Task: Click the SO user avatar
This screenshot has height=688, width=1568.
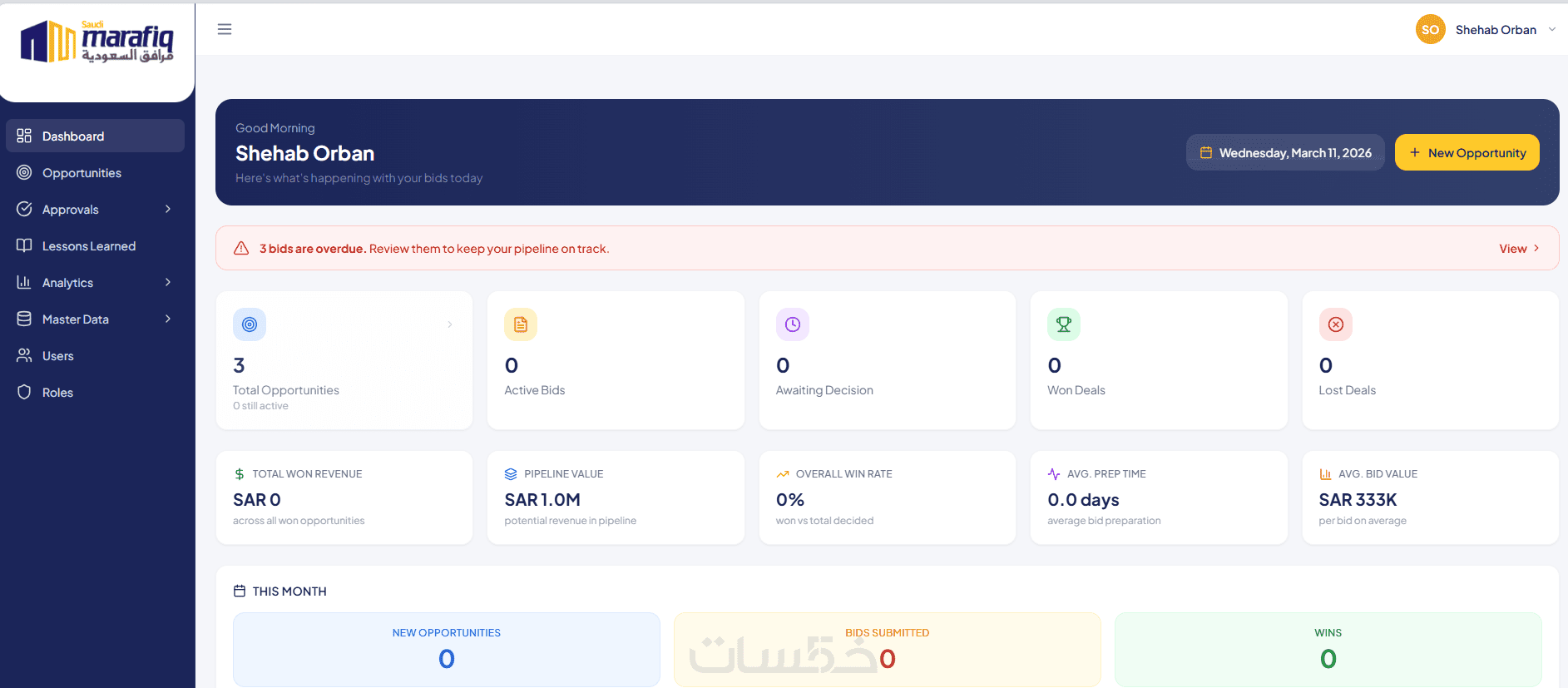Action: coord(1430,30)
